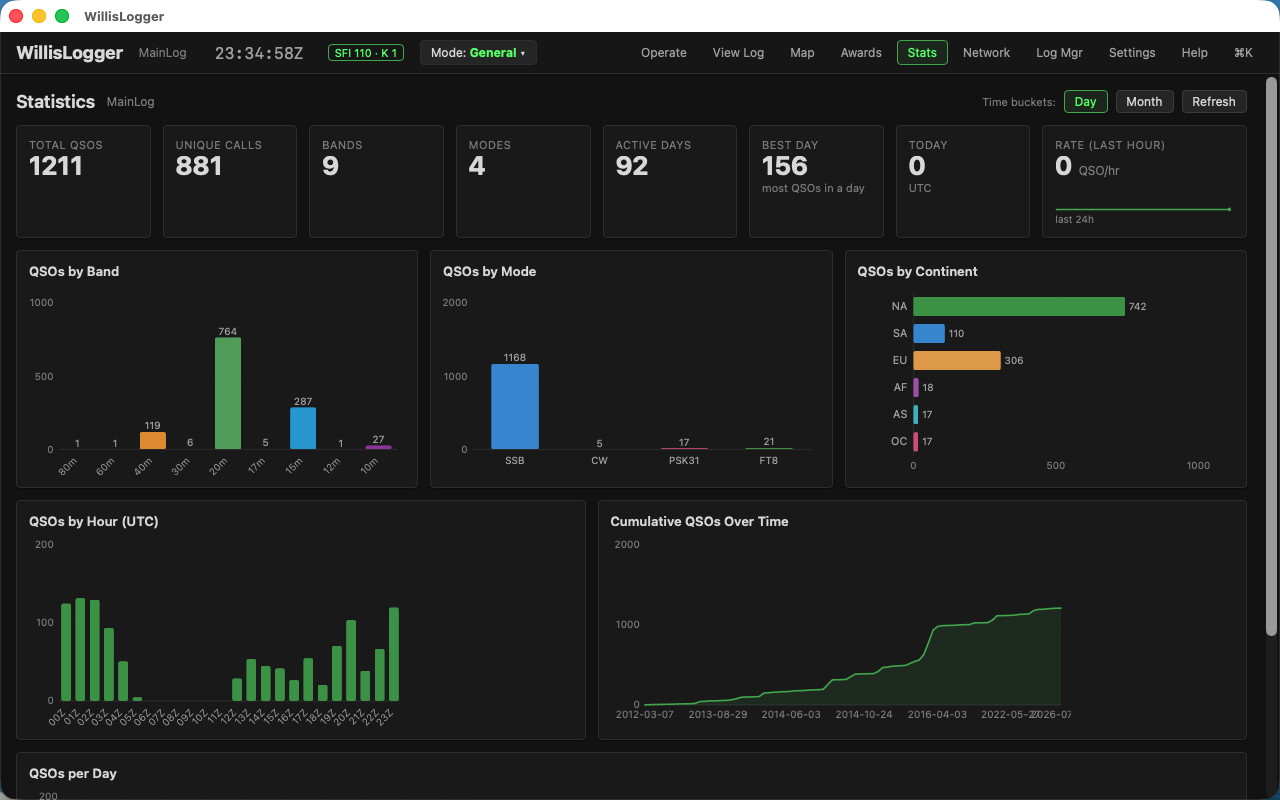The image size is (1280, 800).
Task: Click the AF continent bar
Action: click(916, 387)
